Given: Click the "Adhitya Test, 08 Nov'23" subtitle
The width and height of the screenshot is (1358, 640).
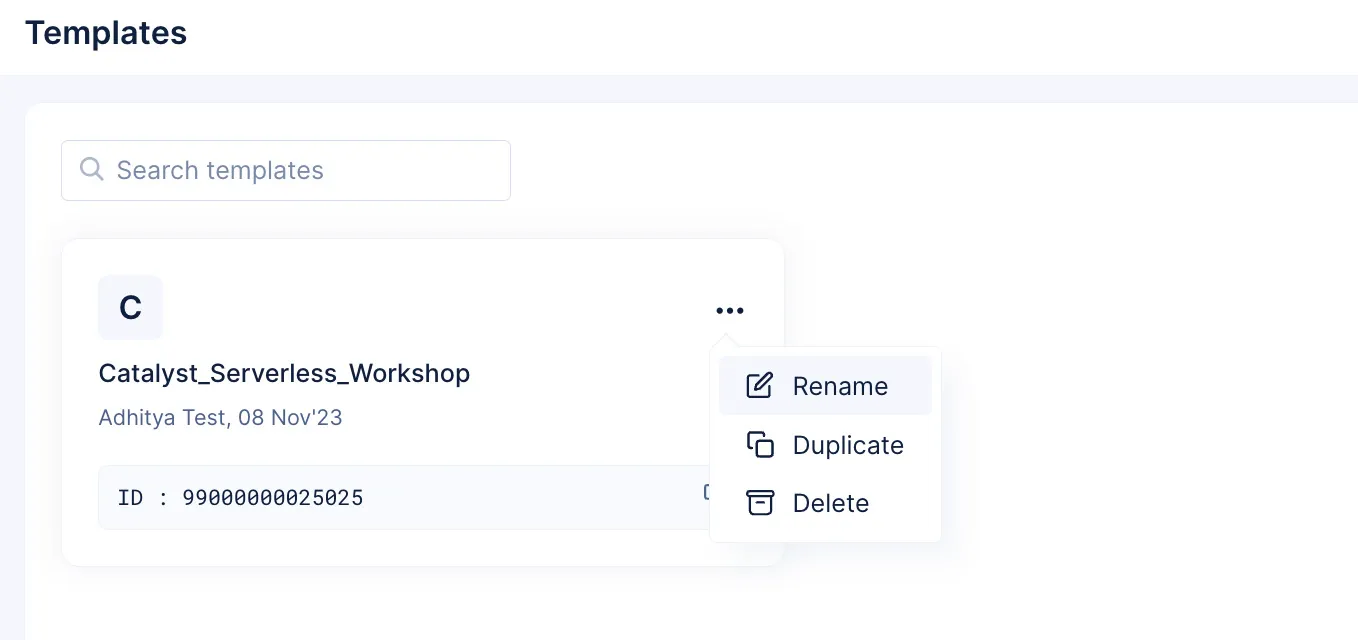Looking at the screenshot, I should [x=220, y=417].
